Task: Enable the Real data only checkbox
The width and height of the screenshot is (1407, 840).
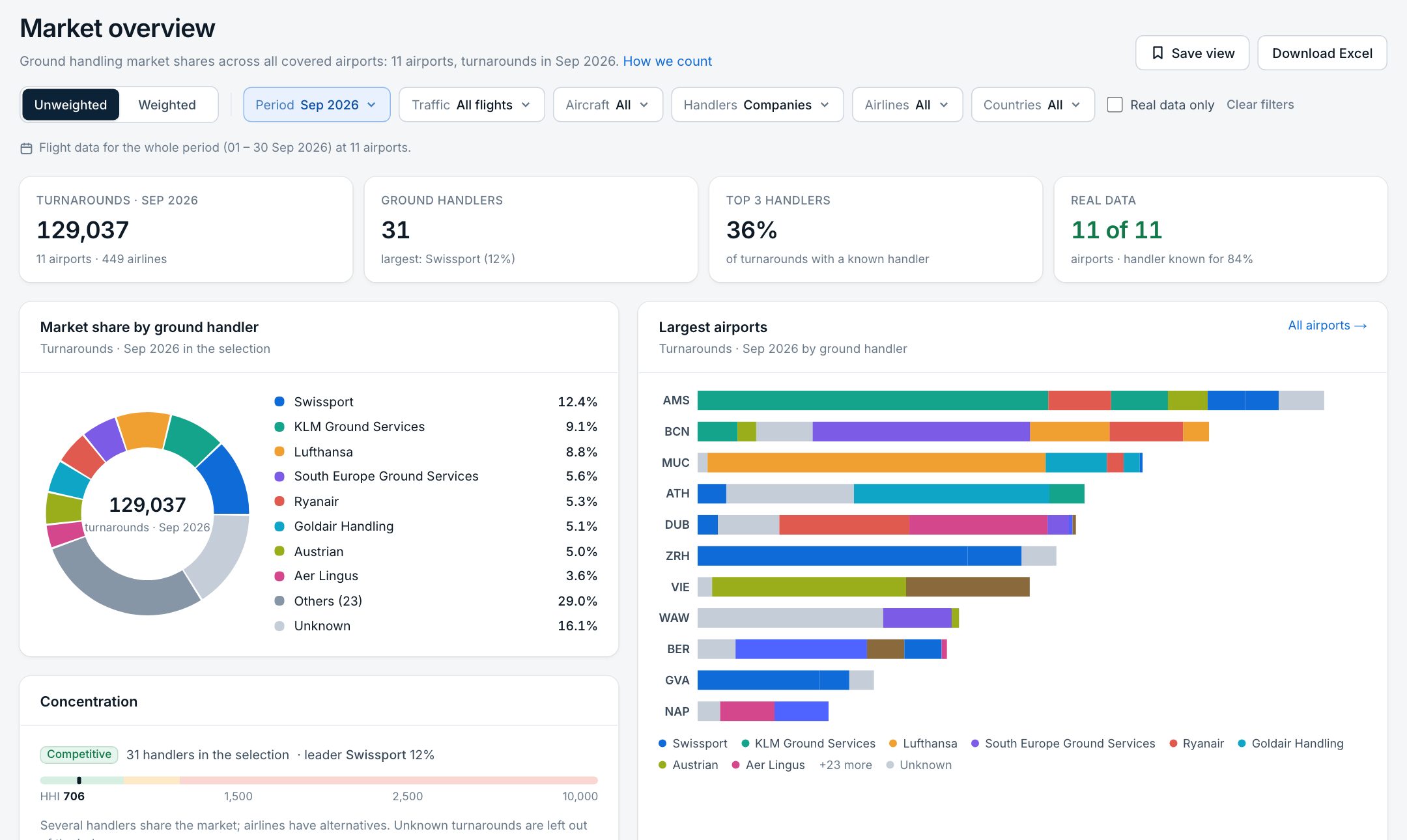Action: (x=1115, y=105)
